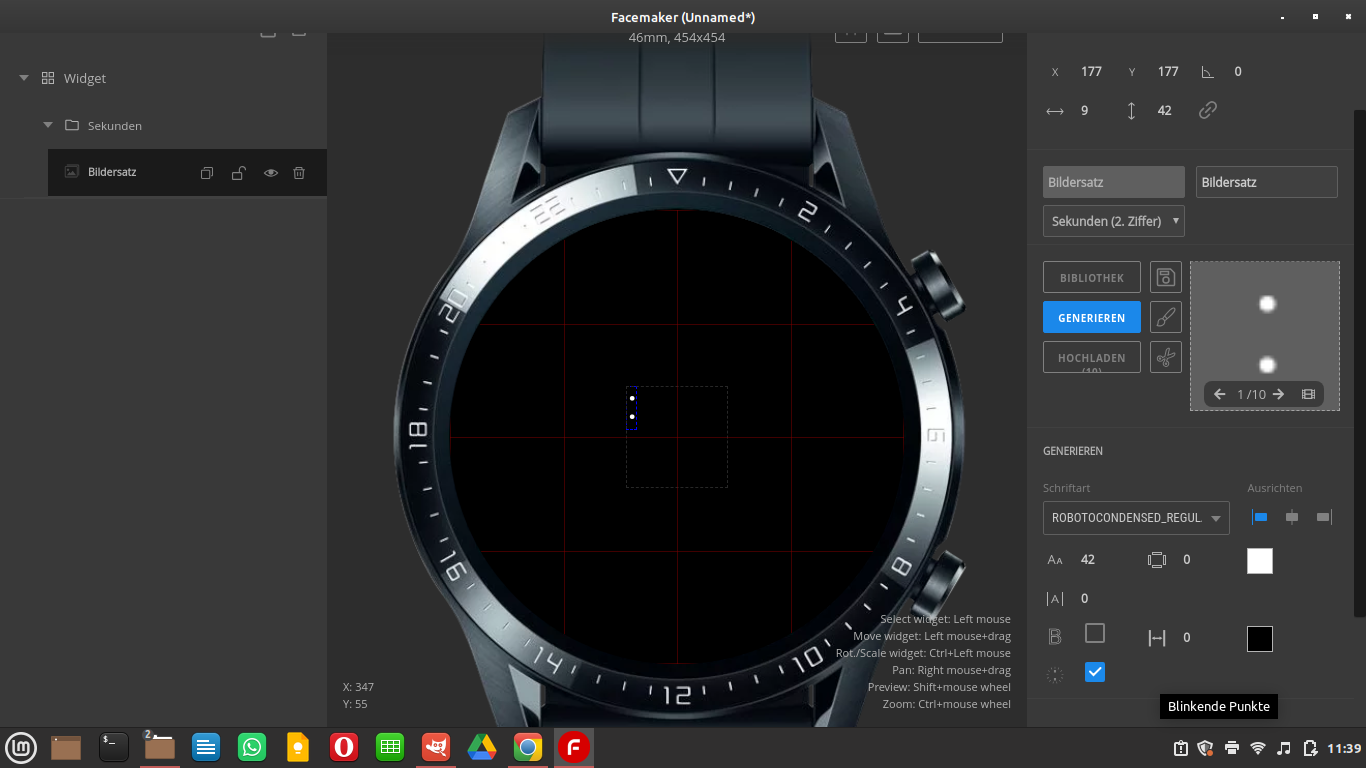Enable the bold text checkbox
This screenshot has height=768, width=1366.
(1095, 633)
